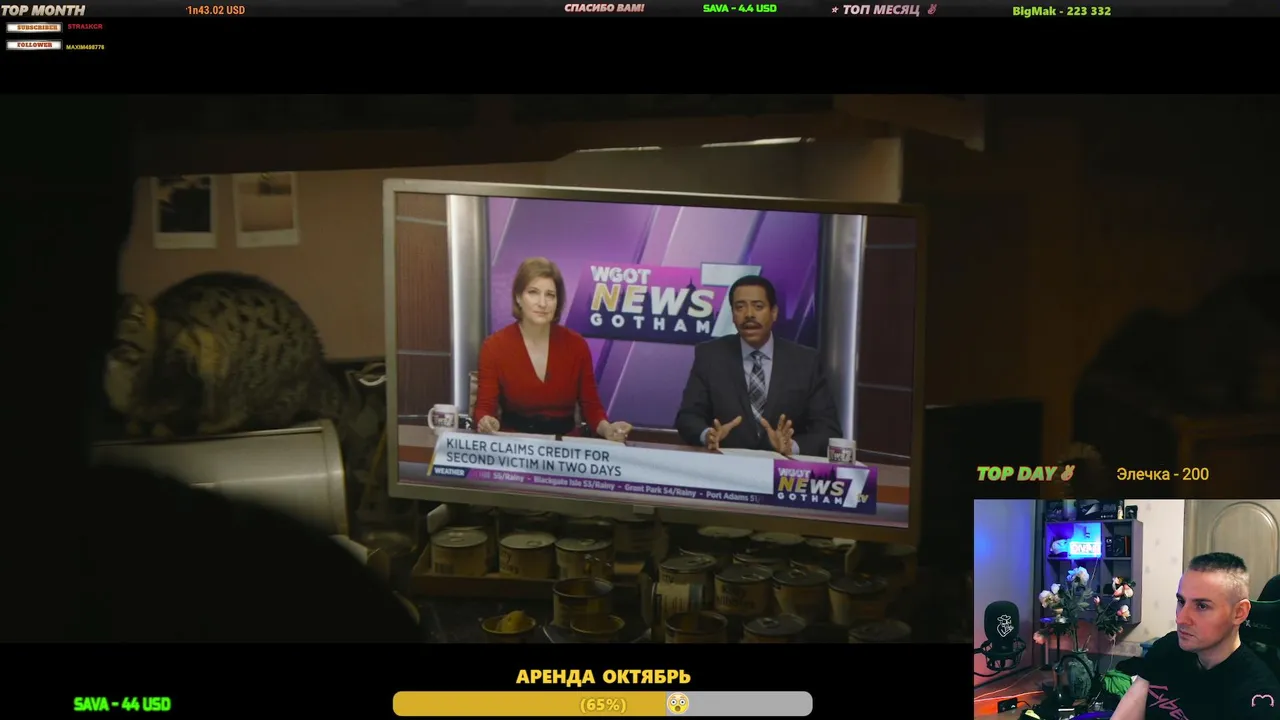Click the victory hand emoji beside TOP DAY
The width and height of the screenshot is (1280, 720).
tap(1067, 473)
